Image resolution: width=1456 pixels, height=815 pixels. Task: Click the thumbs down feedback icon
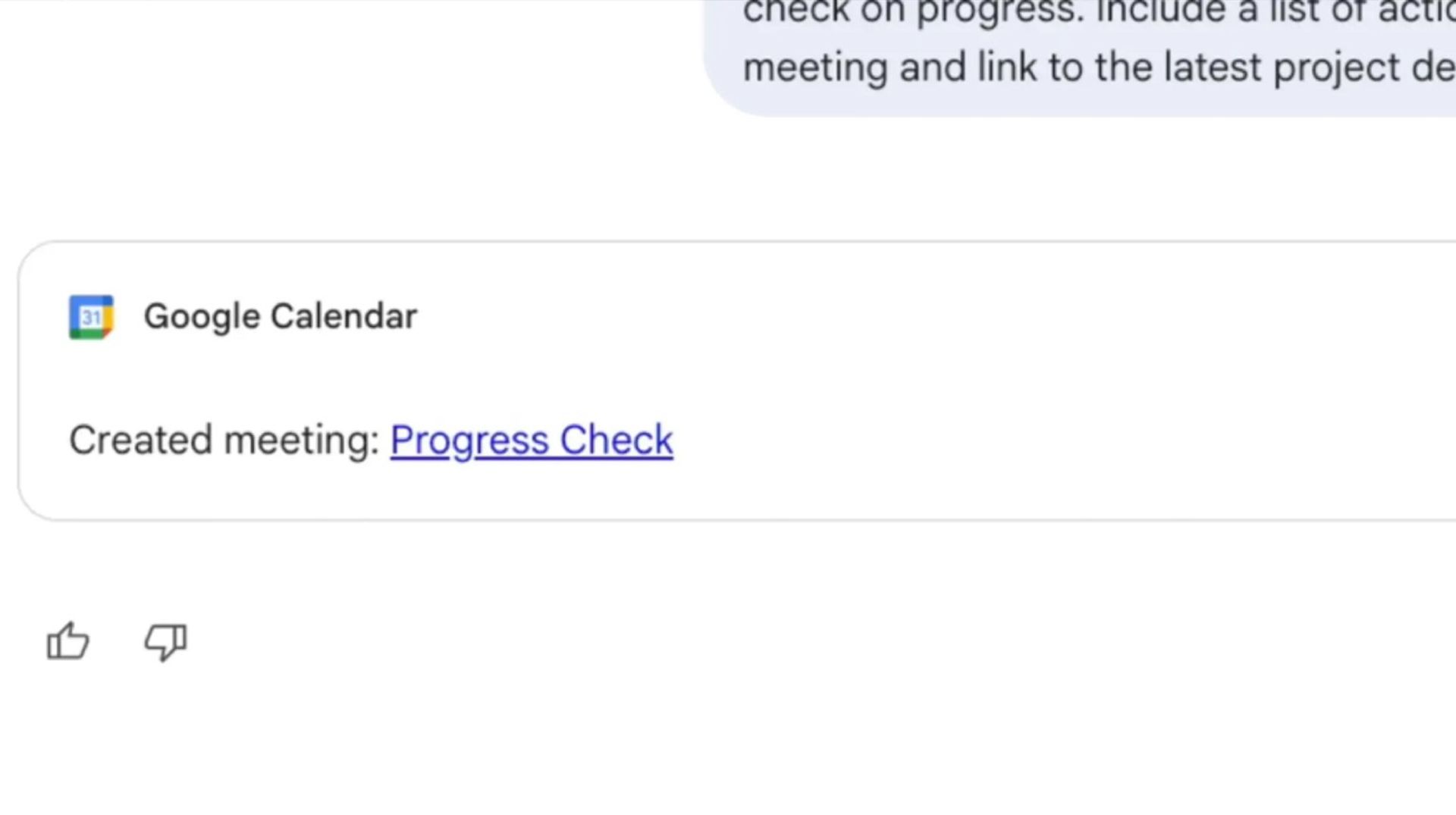165,641
